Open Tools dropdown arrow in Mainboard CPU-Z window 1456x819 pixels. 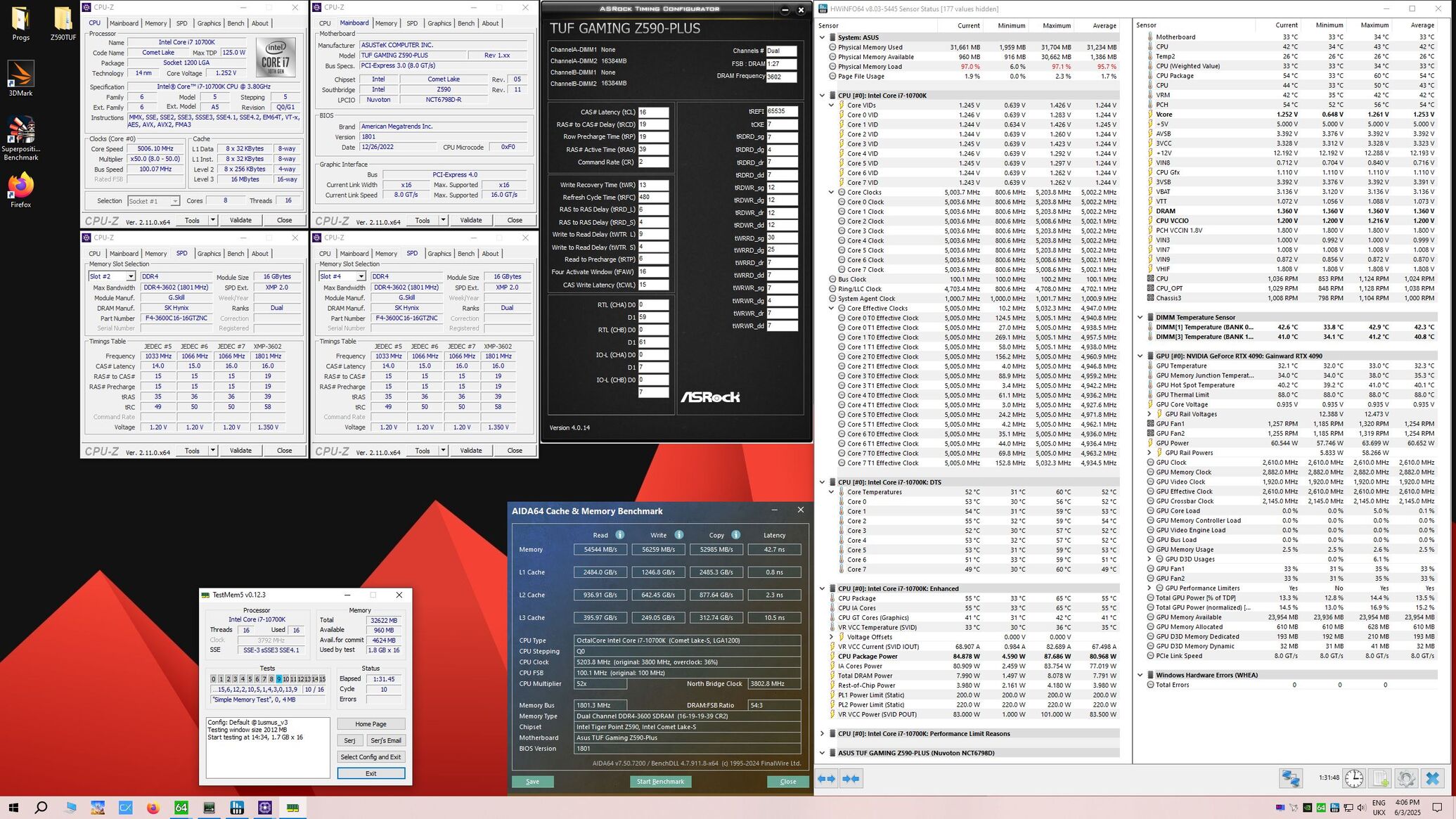[x=443, y=220]
